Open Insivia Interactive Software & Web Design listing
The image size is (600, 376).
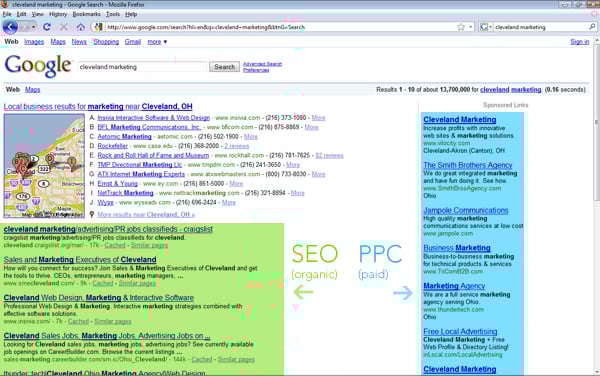click(153, 118)
